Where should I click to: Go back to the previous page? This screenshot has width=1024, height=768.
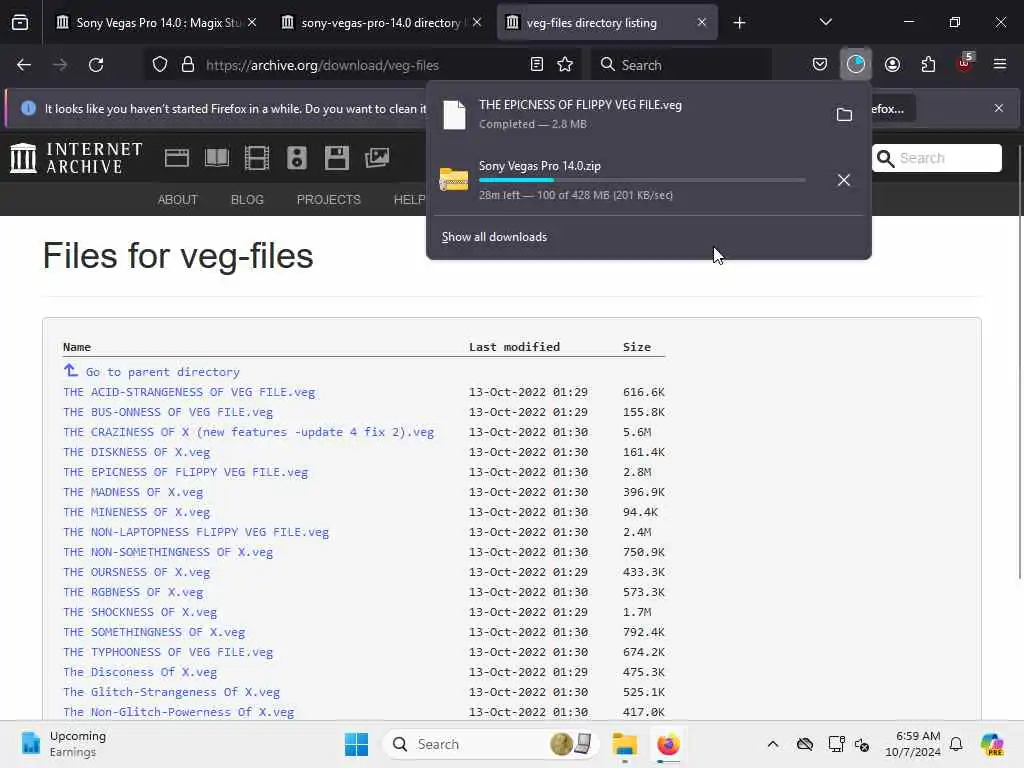point(24,65)
